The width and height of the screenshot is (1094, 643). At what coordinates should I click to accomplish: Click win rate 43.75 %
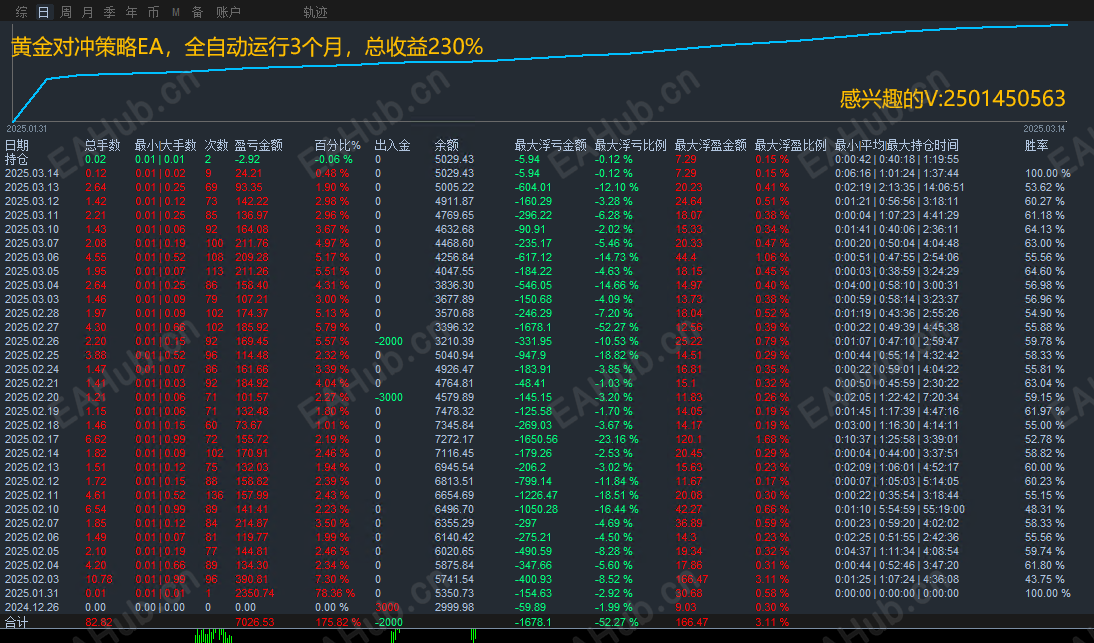1044,579
